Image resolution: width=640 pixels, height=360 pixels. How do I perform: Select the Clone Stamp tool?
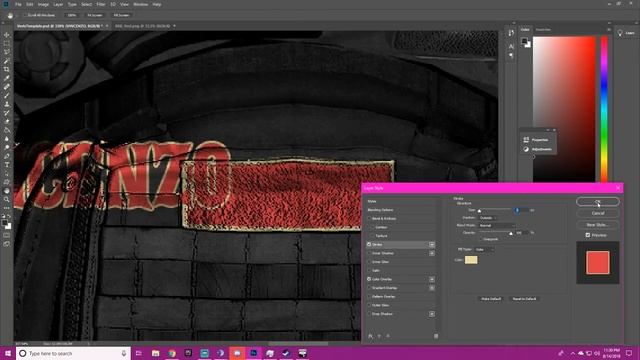7,104
